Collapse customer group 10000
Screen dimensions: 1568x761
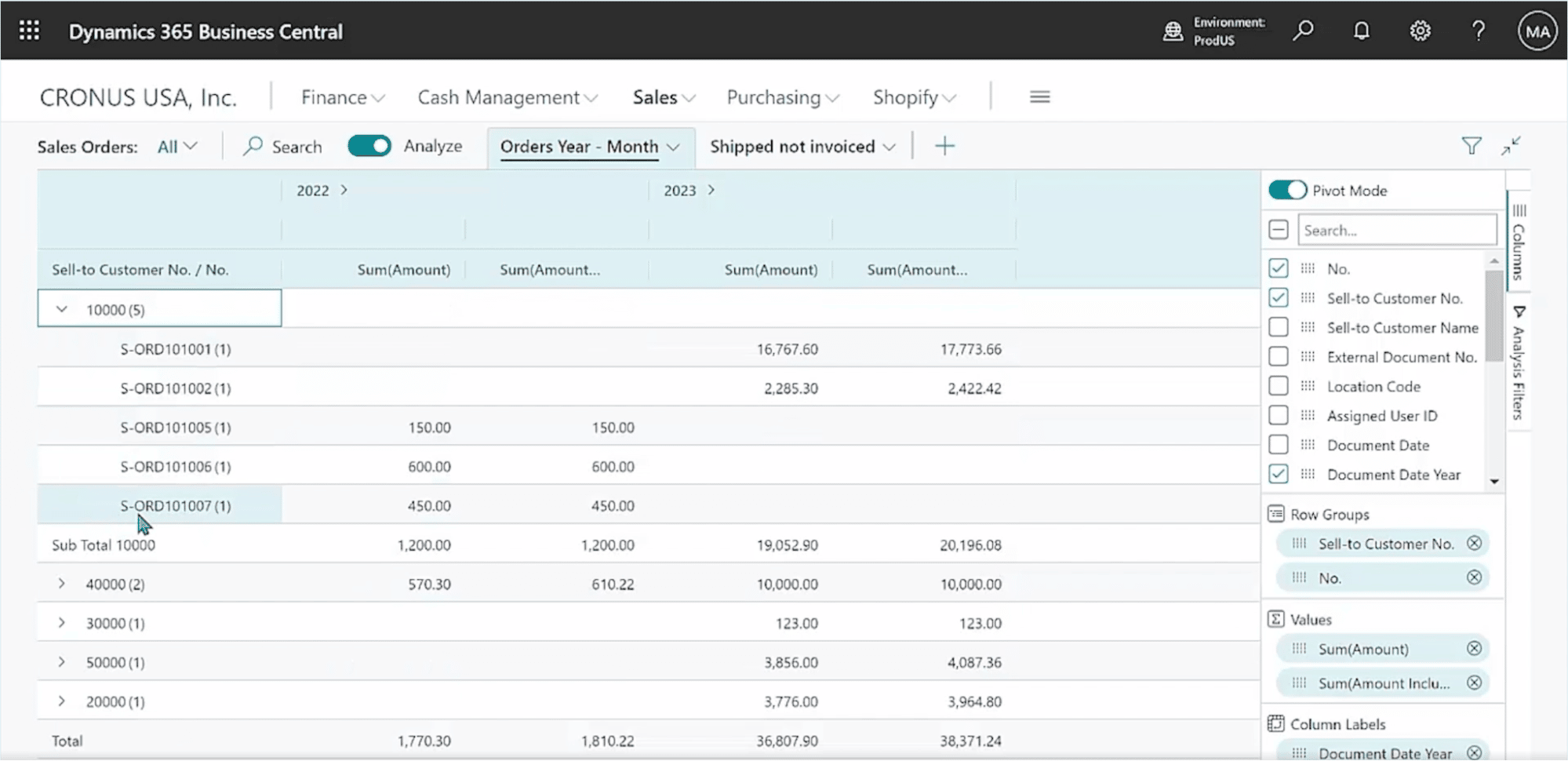click(62, 309)
